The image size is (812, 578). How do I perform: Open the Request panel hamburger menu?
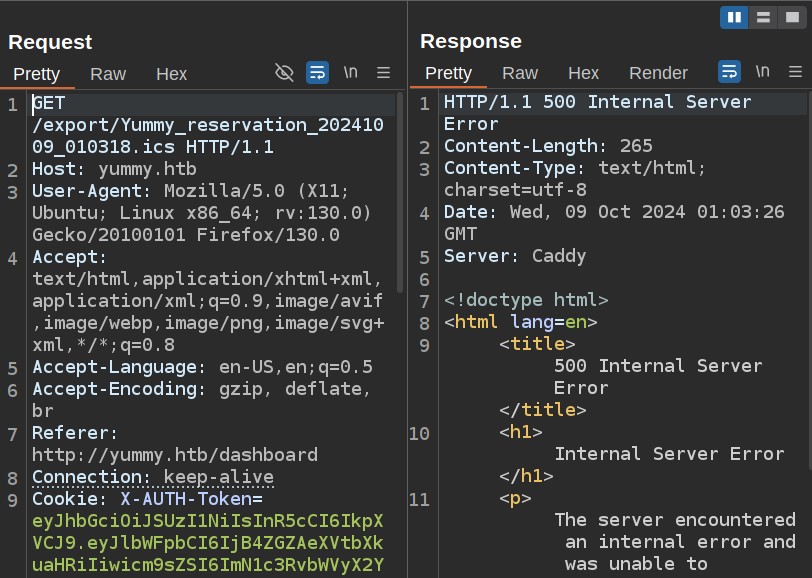[x=383, y=72]
